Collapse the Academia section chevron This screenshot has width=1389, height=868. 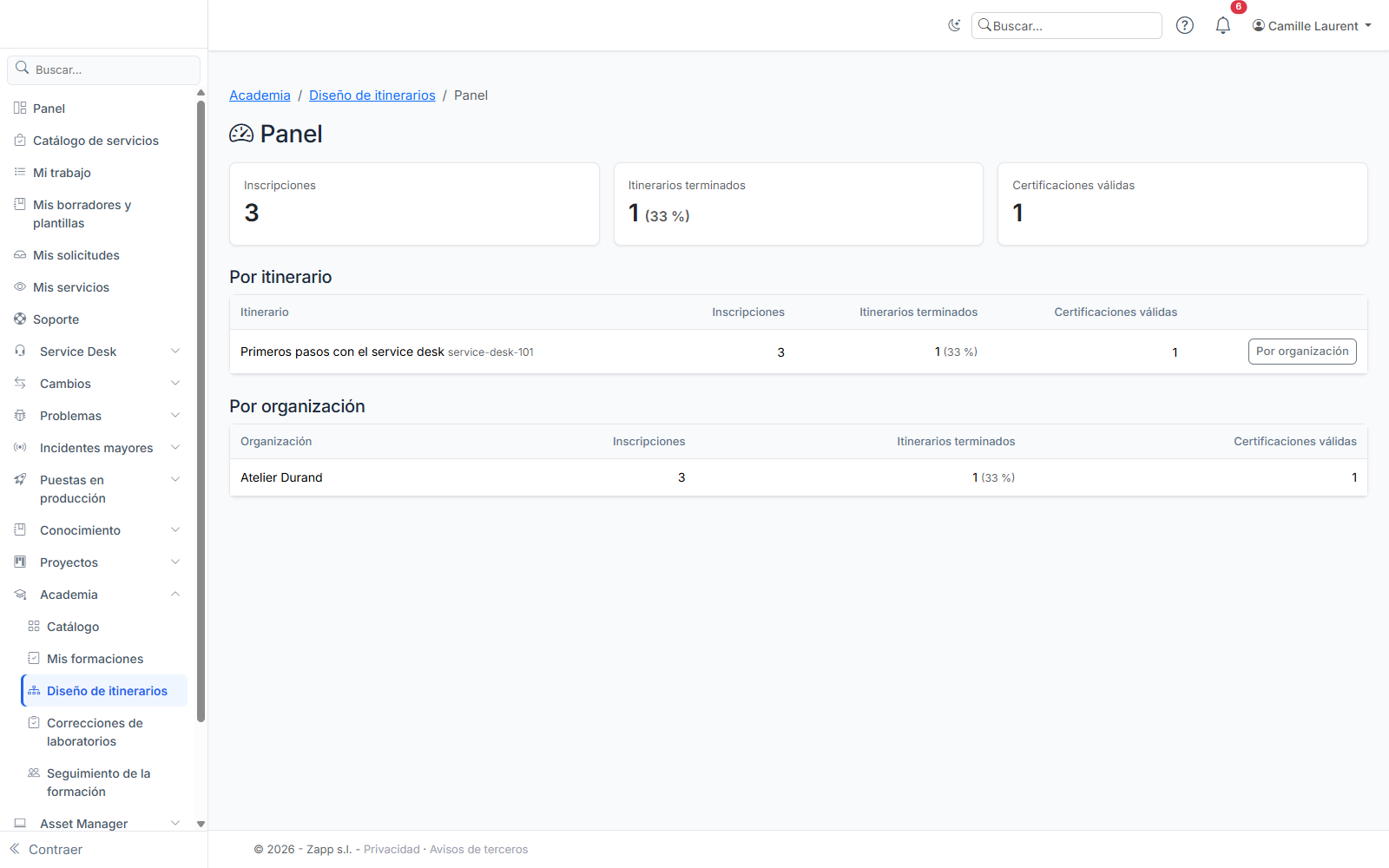175,594
